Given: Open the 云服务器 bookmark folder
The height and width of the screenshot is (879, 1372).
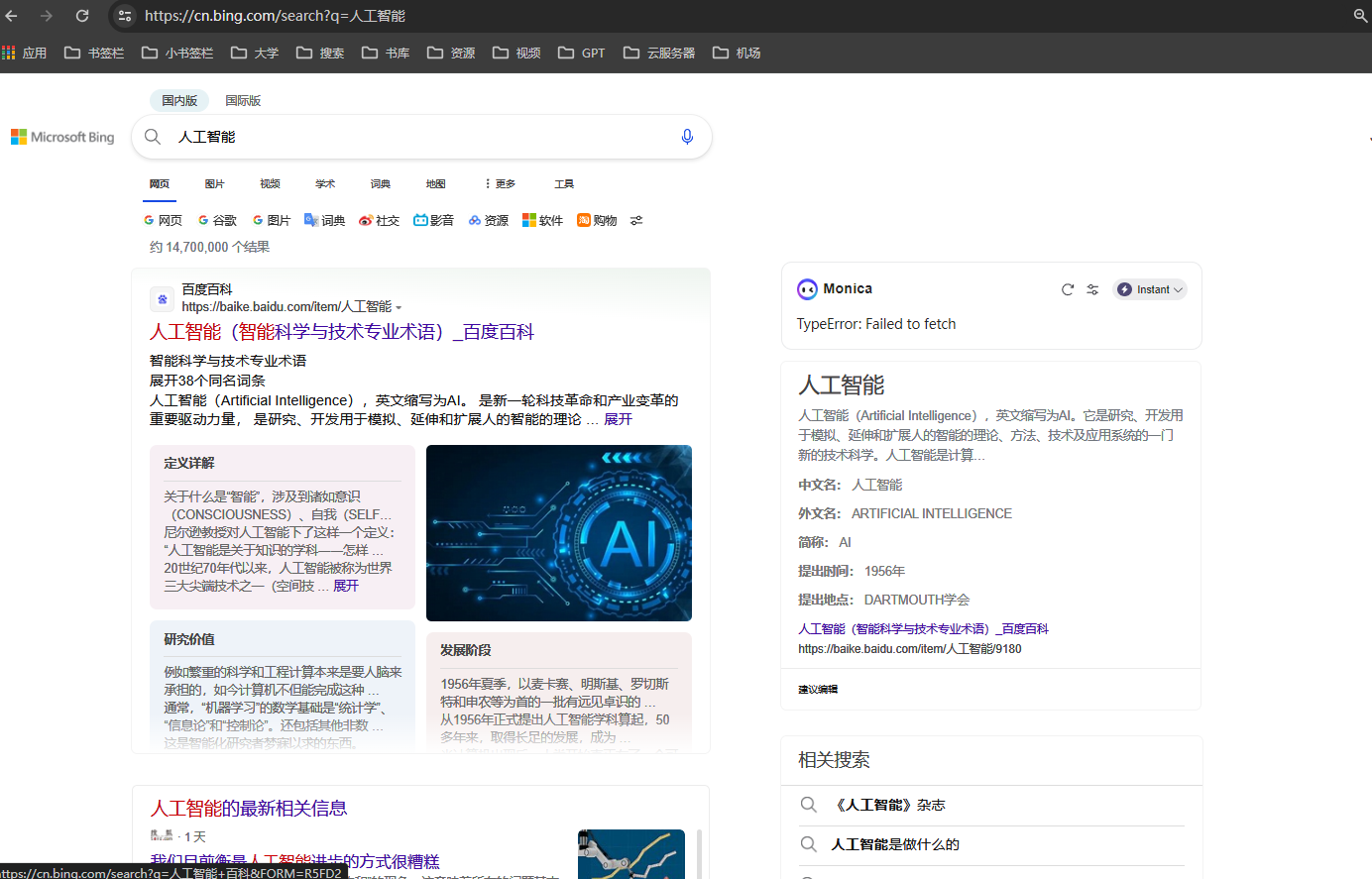Looking at the screenshot, I should [x=659, y=53].
